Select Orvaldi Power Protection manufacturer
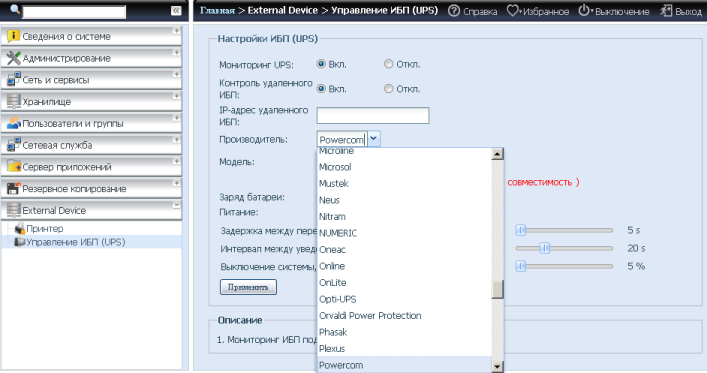The width and height of the screenshot is (707, 373). point(404,316)
